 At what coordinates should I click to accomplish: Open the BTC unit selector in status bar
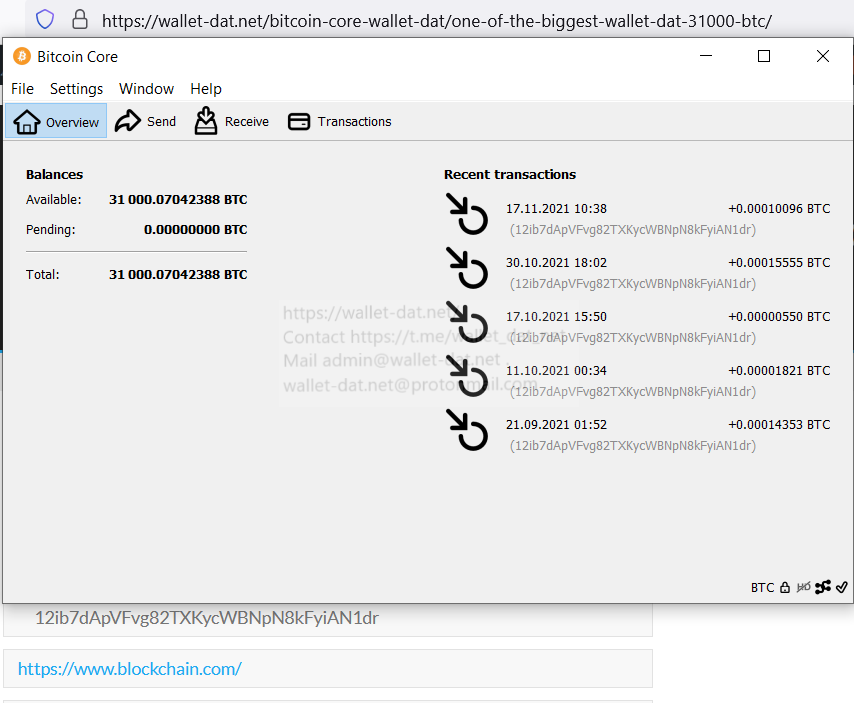click(x=762, y=588)
